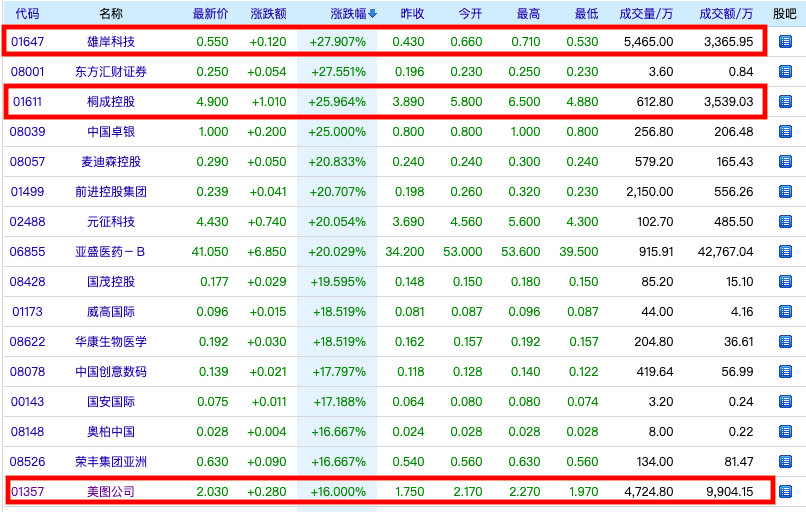The image size is (806, 512).
Task: Open stock name 麦迪森控股 link
Action: pyautogui.click(x=111, y=161)
